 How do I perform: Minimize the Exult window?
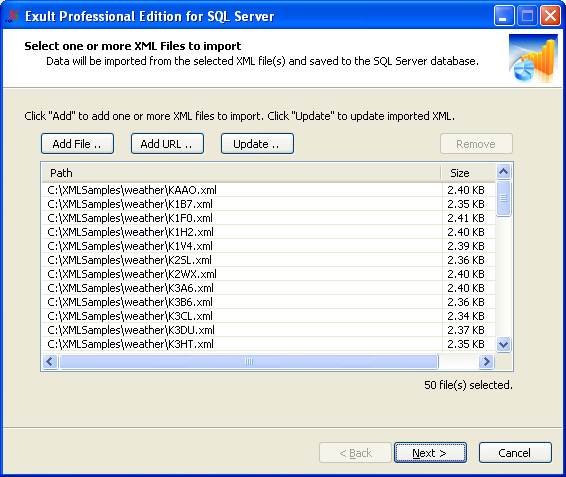(x=504, y=16)
